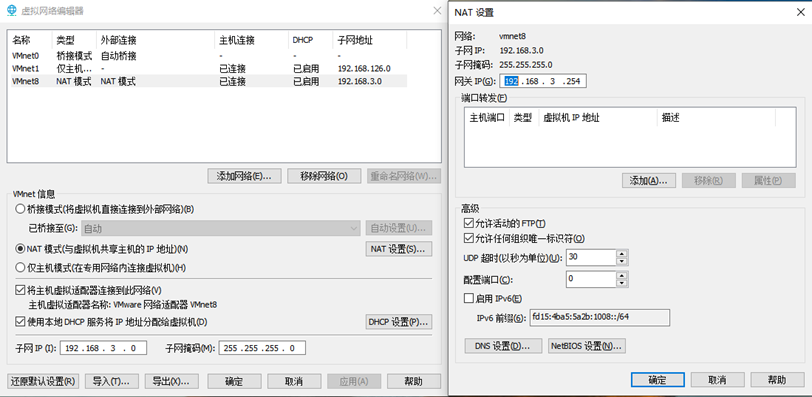Increase 配置端口 value with up arrow
The width and height of the screenshot is (812, 397).
point(622,276)
